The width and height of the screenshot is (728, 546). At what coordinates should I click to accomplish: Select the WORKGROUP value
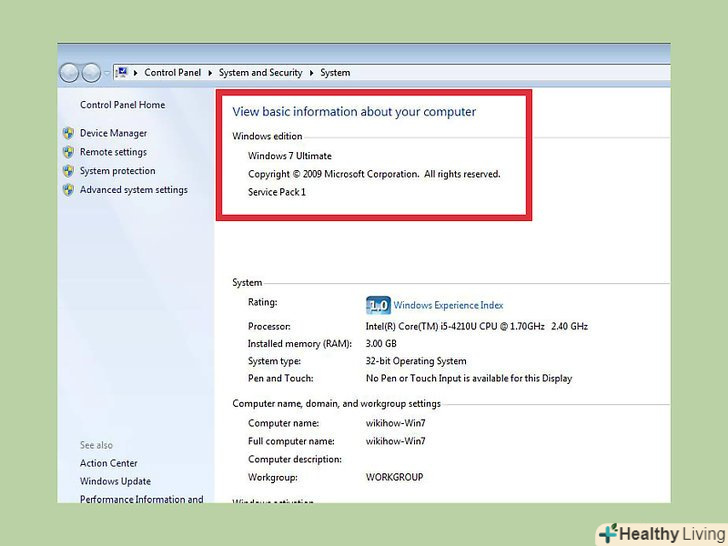pyautogui.click(x=395, y=477)
